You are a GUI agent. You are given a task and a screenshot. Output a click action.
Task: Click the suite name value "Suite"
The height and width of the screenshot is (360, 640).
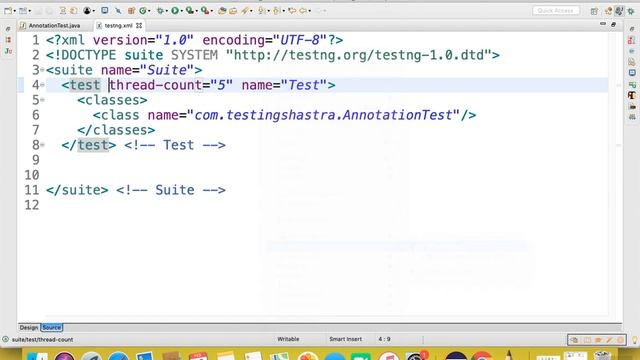point(167,70)
